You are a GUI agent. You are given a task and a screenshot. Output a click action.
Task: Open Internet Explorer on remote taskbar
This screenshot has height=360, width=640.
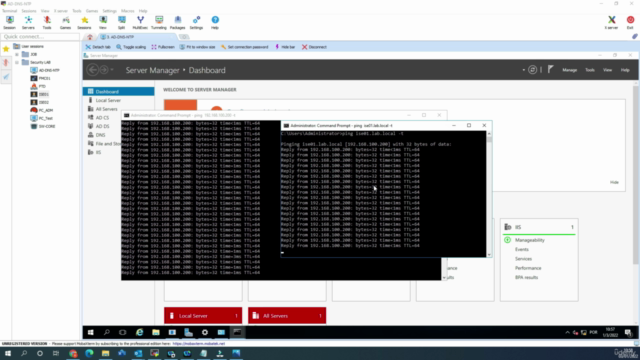click(x=139, y=332)
